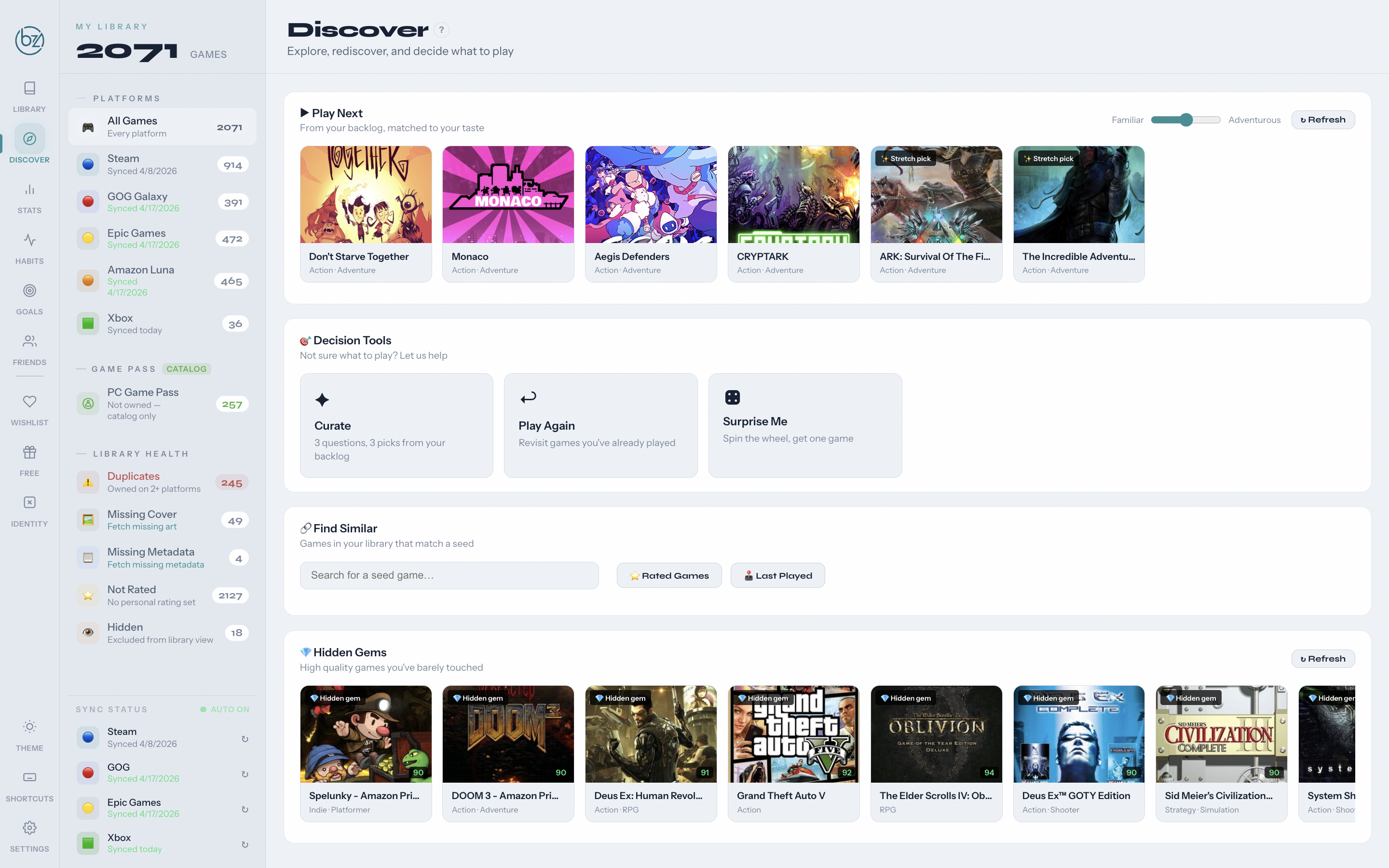Open the PC Game Pass catalog
This screenshot has height=868, width=1389.
(x=163, y=404)
